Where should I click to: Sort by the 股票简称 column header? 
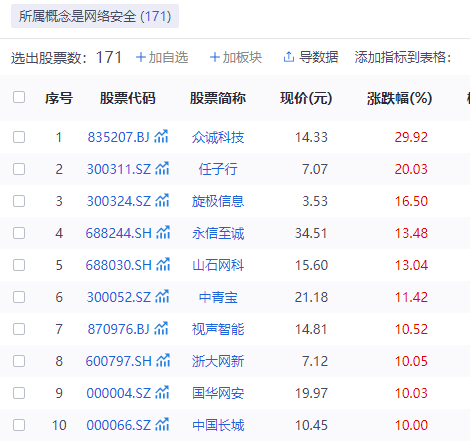click(218, 98)
